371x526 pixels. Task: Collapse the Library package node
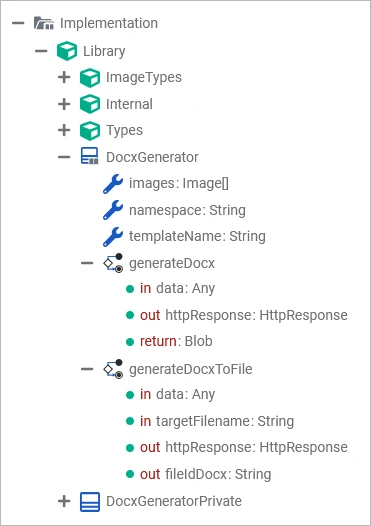[x=41, y=51]
